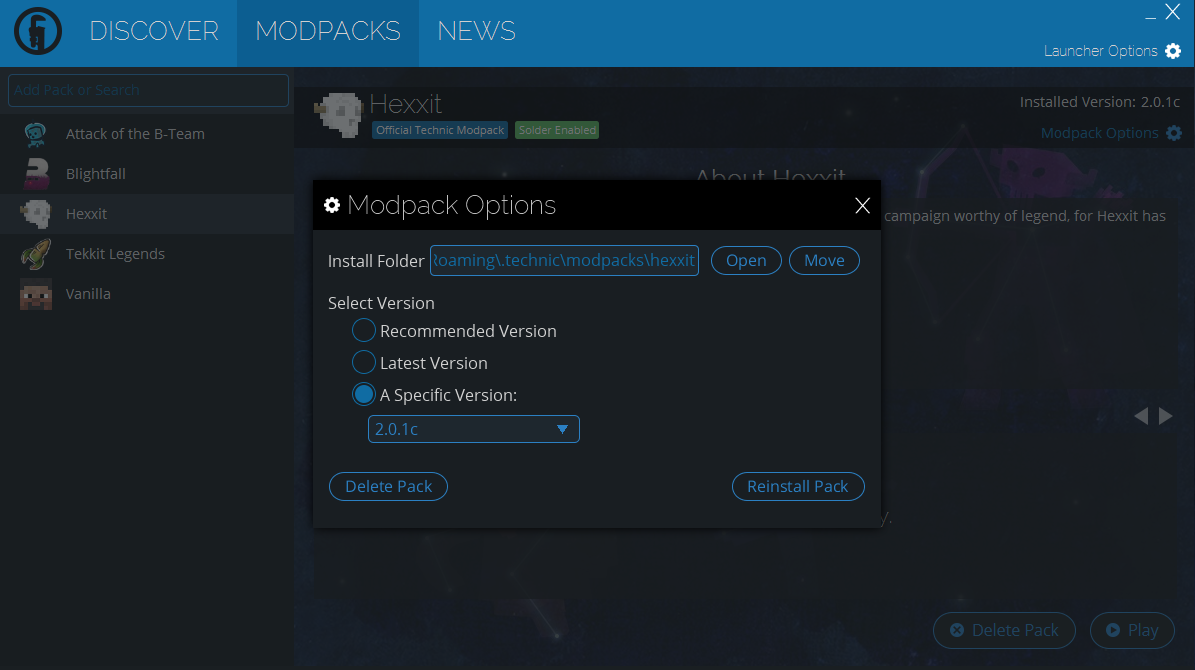Click the Vanilla Steve head icon
1195x670 pixels.
coord(36,294)
